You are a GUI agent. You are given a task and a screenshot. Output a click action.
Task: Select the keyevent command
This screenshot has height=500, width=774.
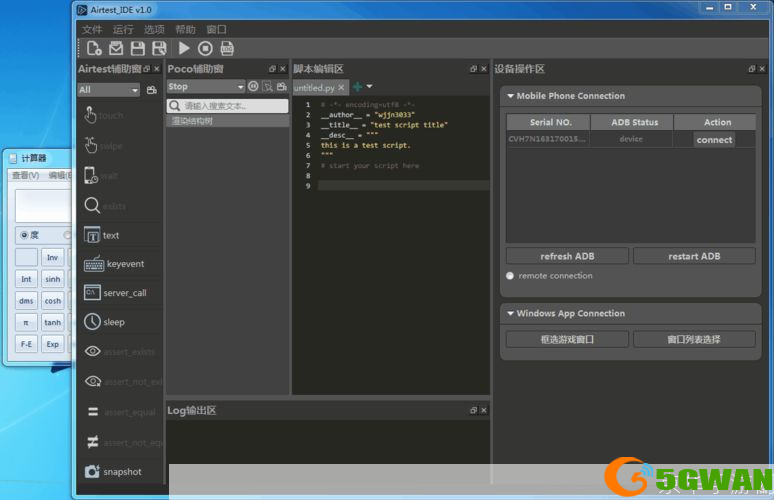coord(114,264)
